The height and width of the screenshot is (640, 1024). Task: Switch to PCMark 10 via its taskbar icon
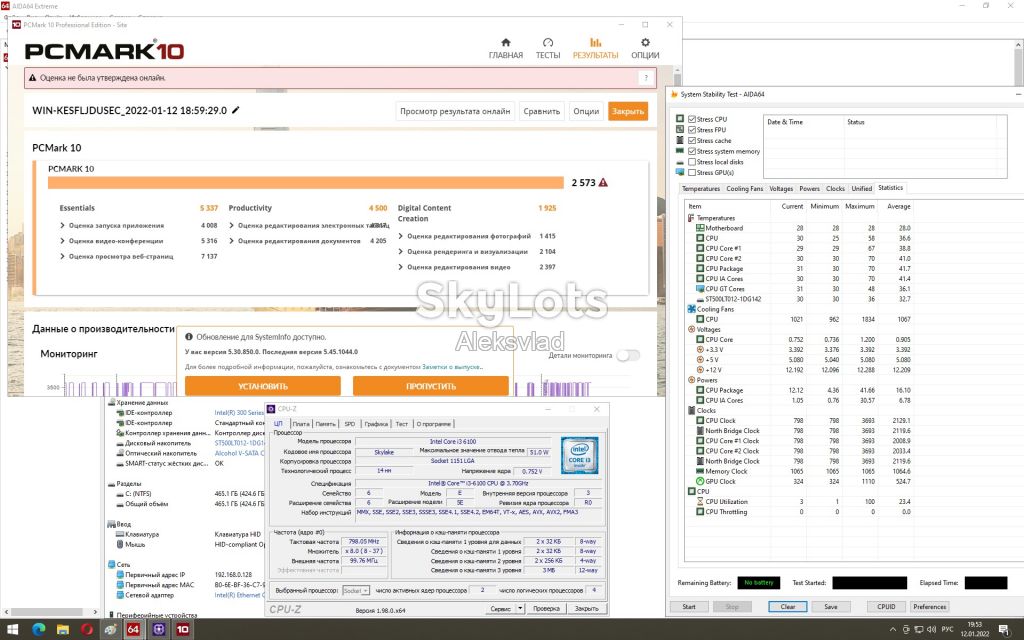tap(182, 630)
